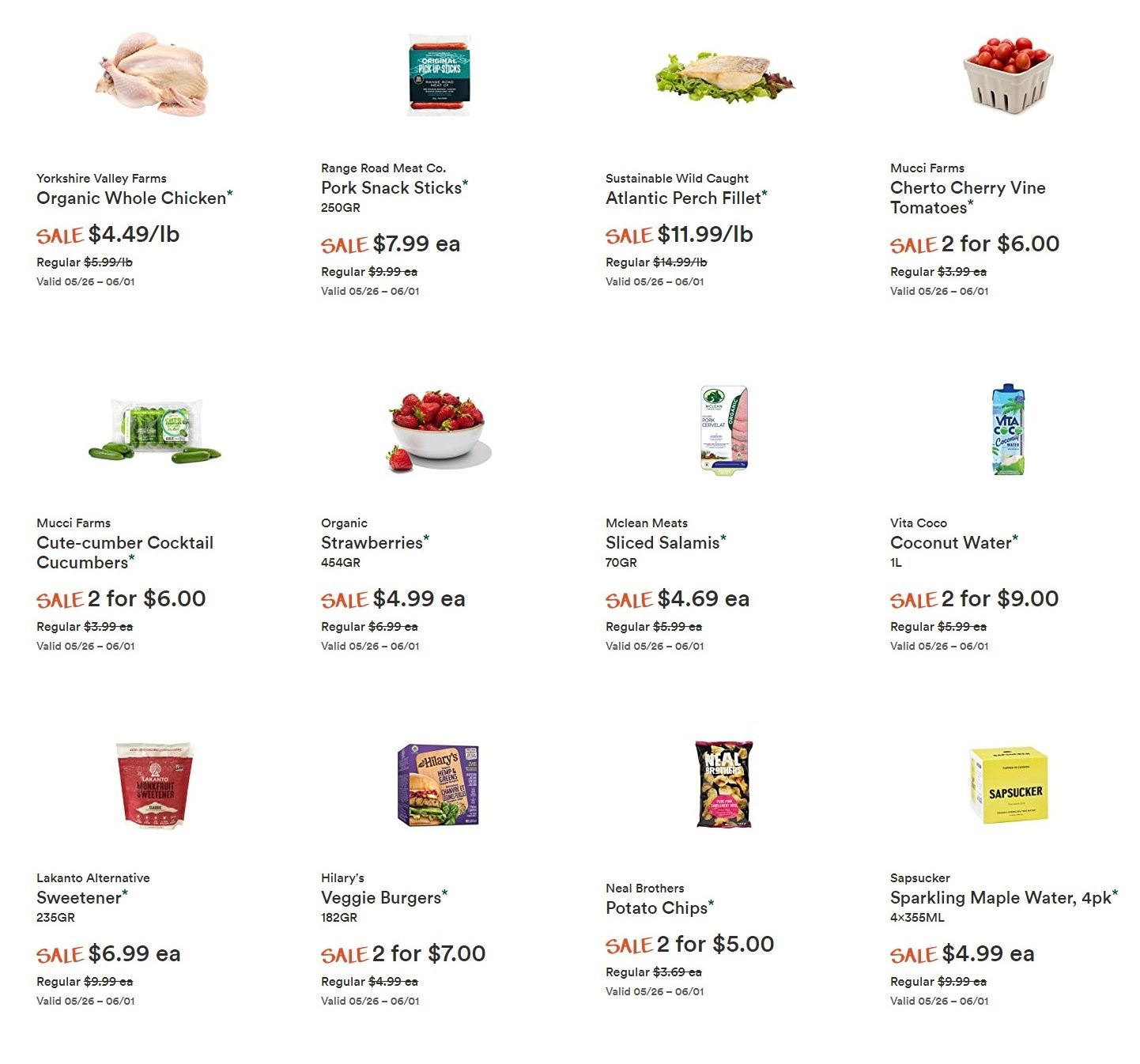1140x1064 pixels.
Task: Select the Potato Chips product name
Action: pos(656,907)
